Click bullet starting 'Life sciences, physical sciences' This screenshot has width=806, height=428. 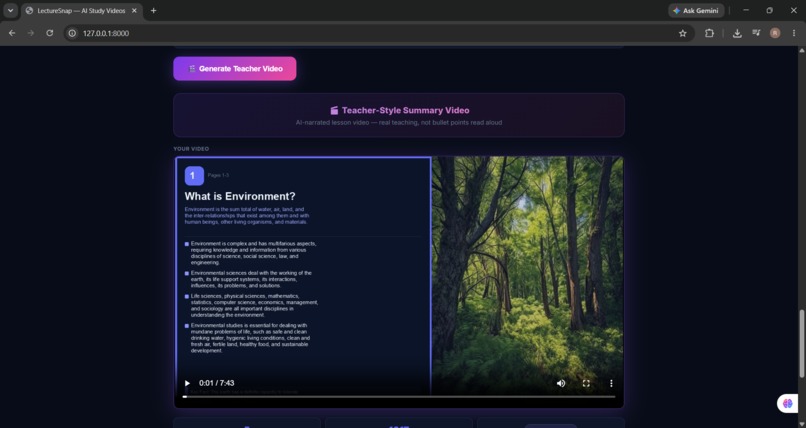coord(254,305)
